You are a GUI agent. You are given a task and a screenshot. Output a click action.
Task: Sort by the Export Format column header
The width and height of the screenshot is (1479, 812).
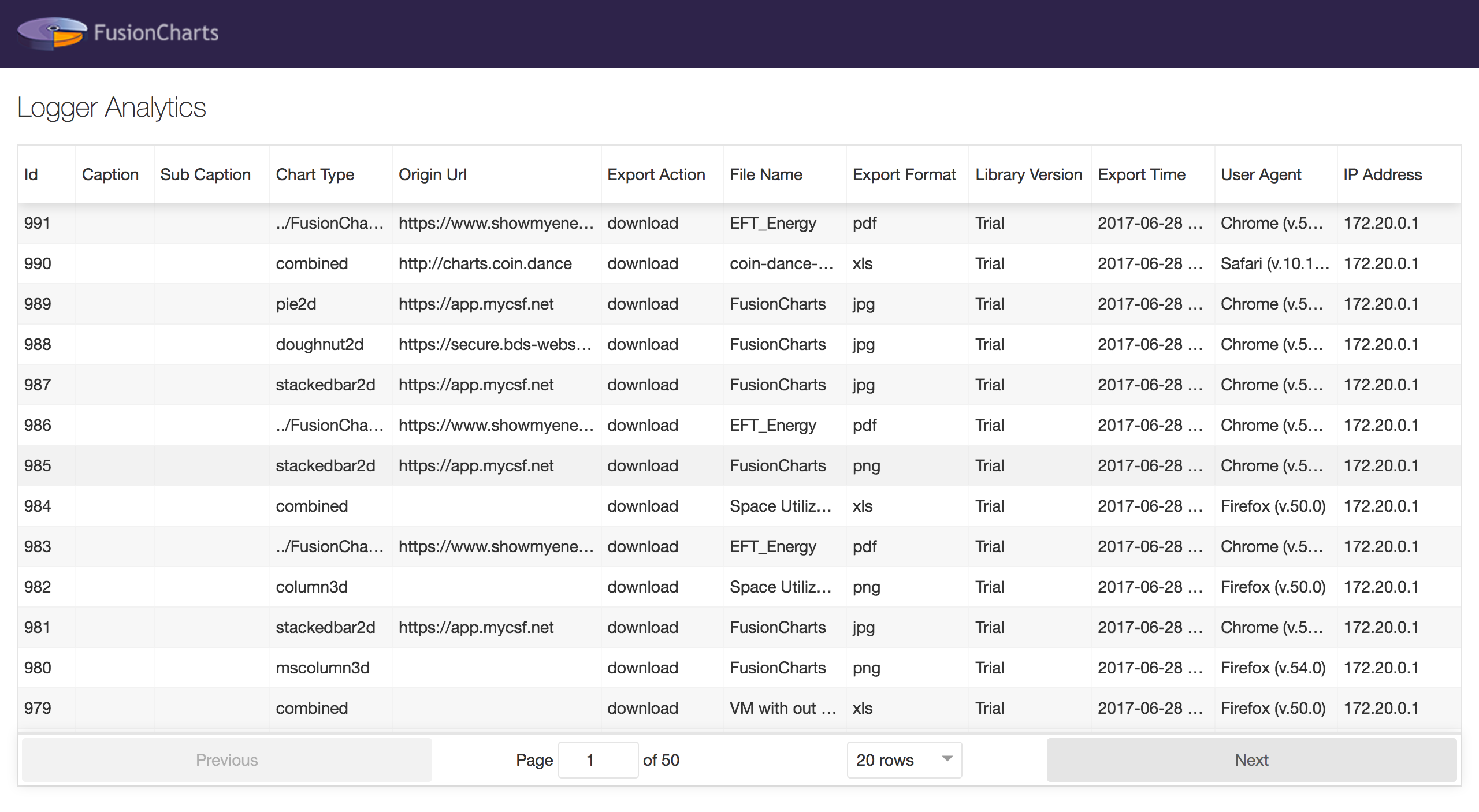[x=904, y=174]
